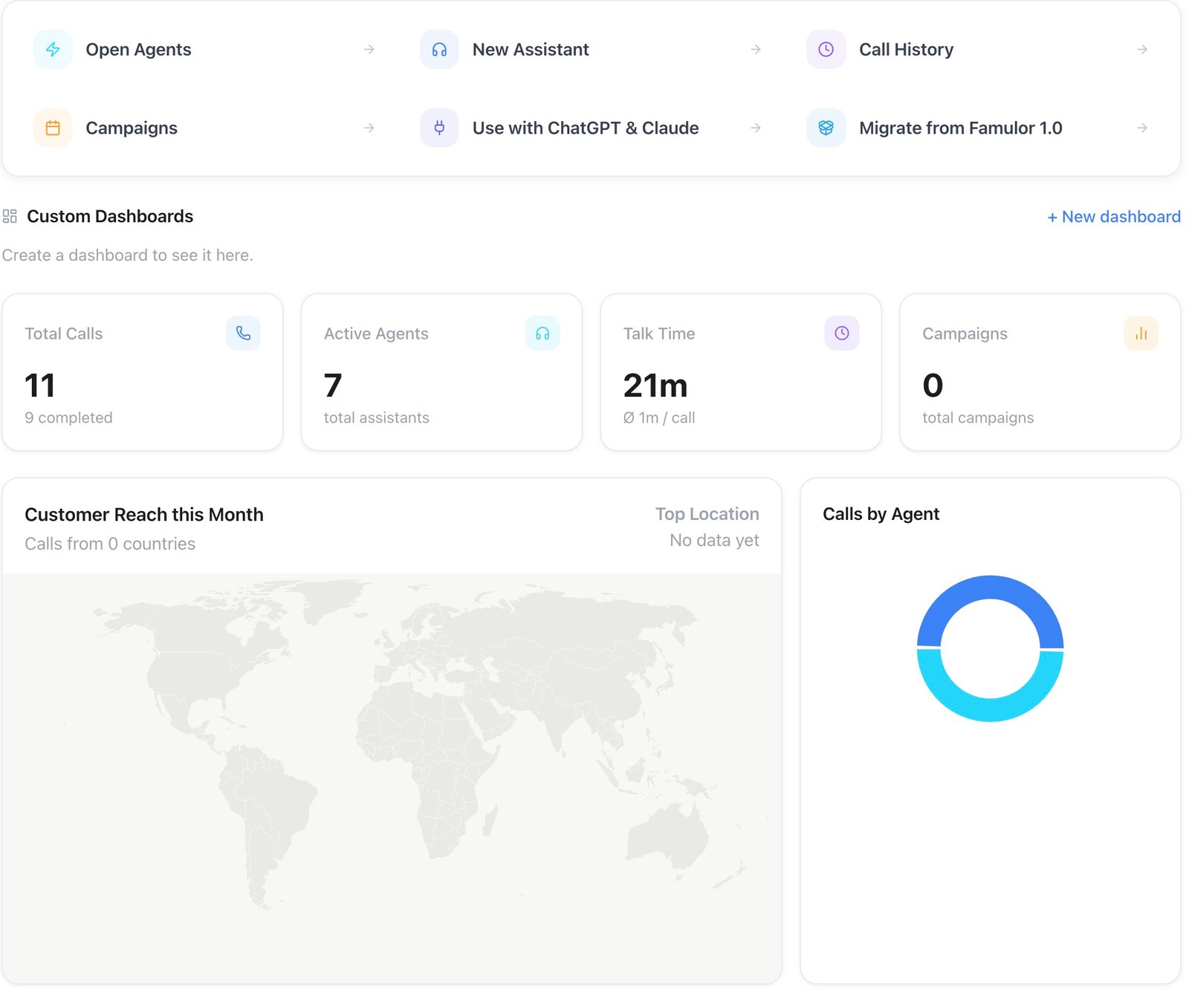Image resolution: width=1189 pixels, height=1008 pixels.
Task: Click the box icon for Migrate from Famulor
Action: (826, 128)
